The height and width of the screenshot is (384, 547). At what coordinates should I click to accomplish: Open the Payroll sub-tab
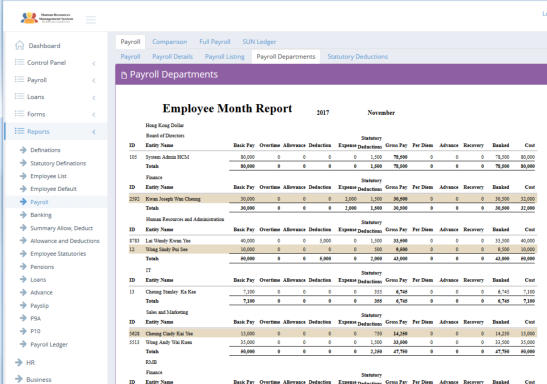click(x=130, y=57)
